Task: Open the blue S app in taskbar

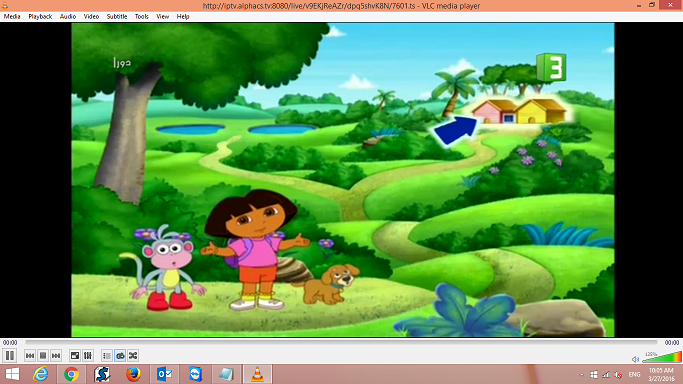Action: 102,374
